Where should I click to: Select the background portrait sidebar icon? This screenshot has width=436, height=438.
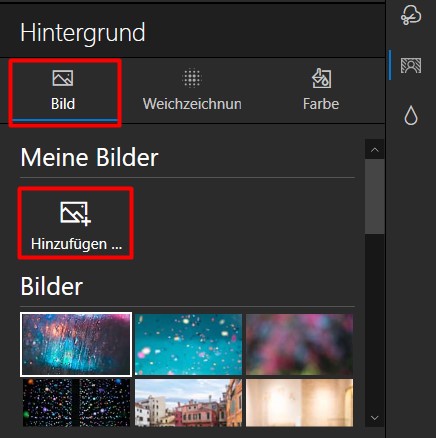(411, 65)
